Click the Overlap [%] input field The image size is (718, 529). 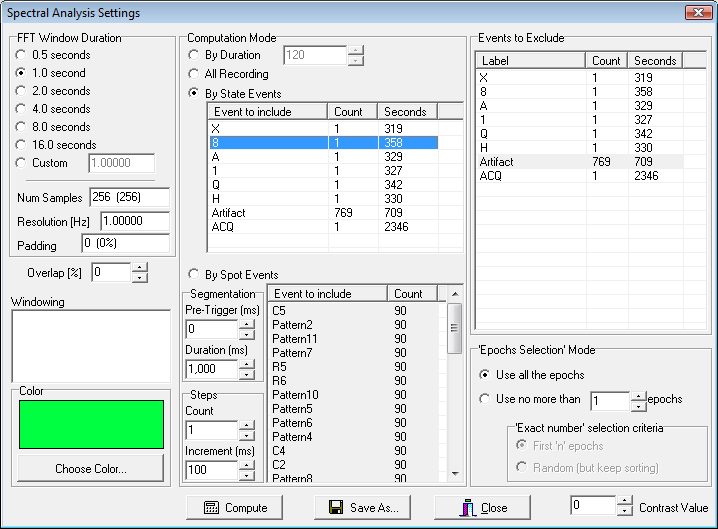111,273
